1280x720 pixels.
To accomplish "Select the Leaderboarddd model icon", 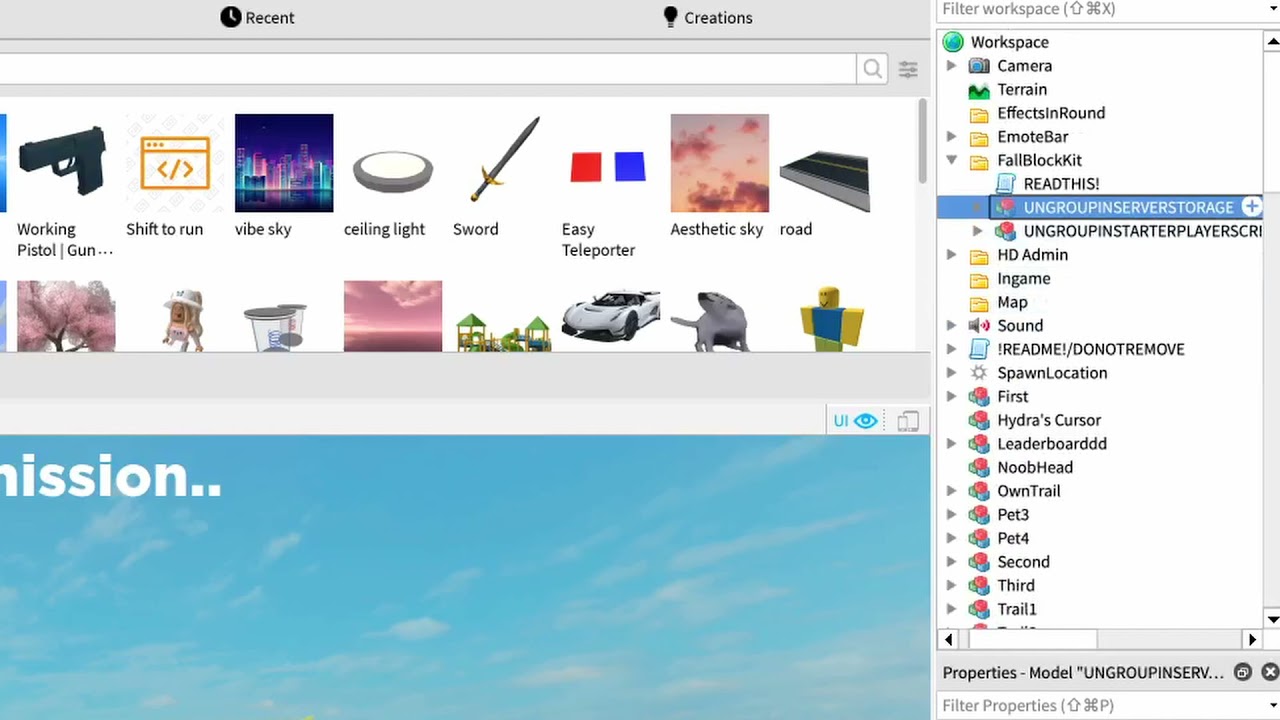I will point(979,444).
